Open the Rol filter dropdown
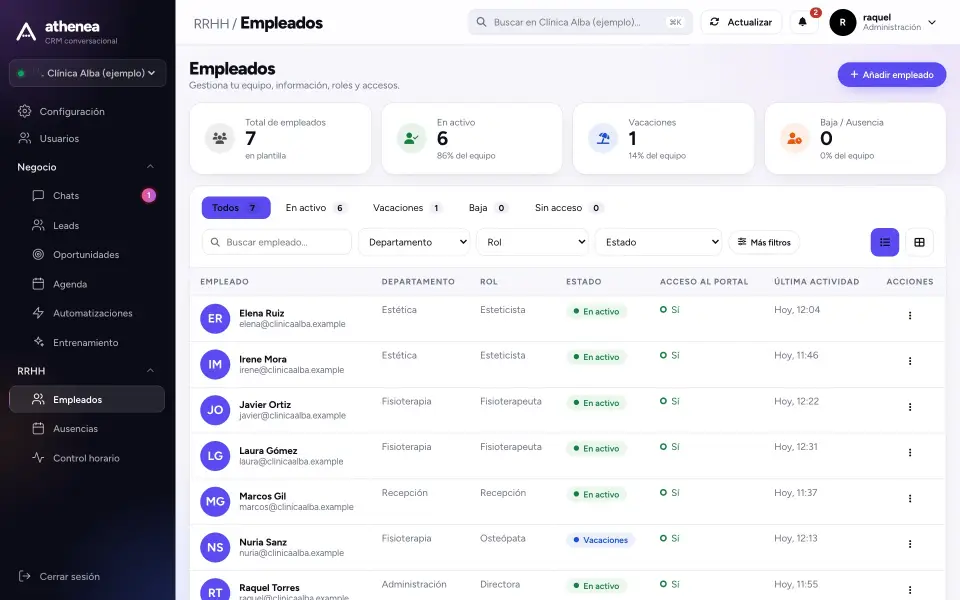960x600 pixels. (x=532, y=242)
